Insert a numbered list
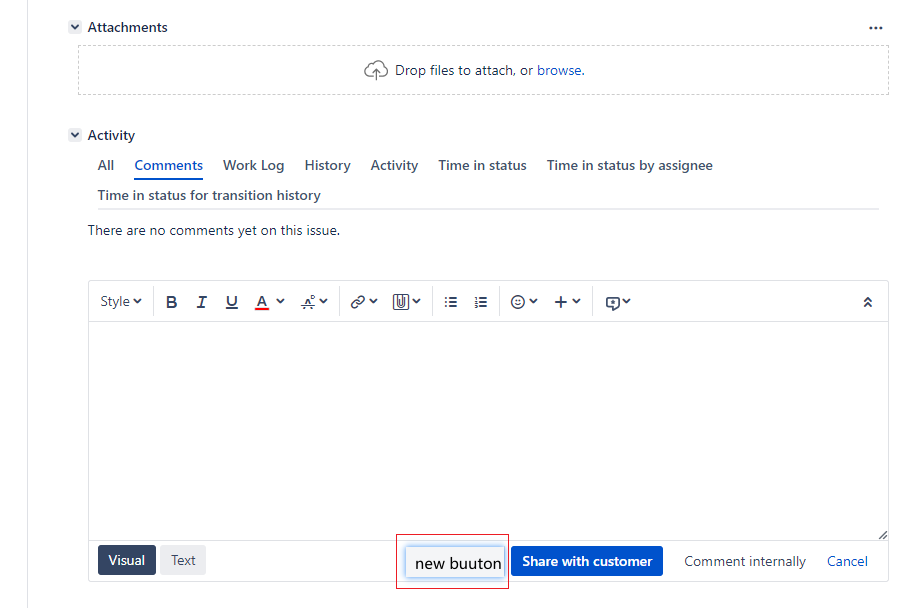The image size is (913, 608). [x=480, y=301]
